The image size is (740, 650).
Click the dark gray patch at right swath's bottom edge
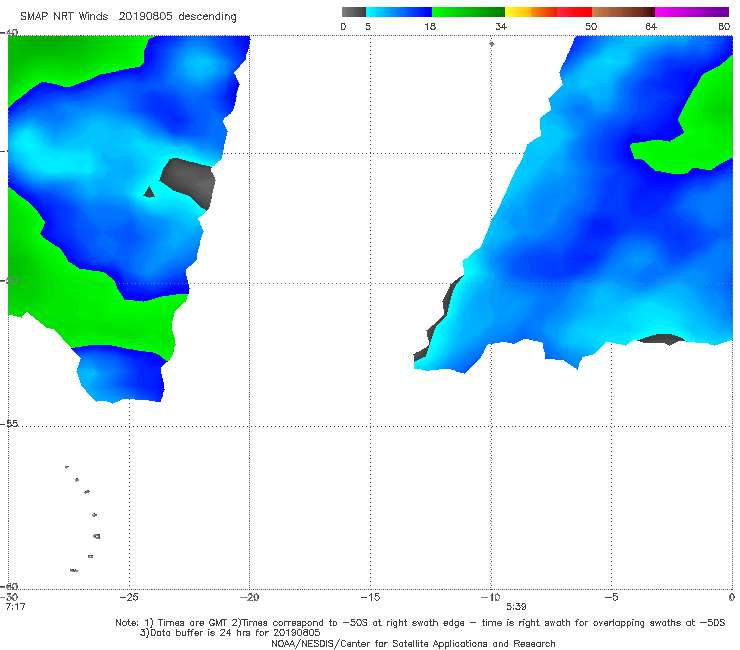pos(661,339)
